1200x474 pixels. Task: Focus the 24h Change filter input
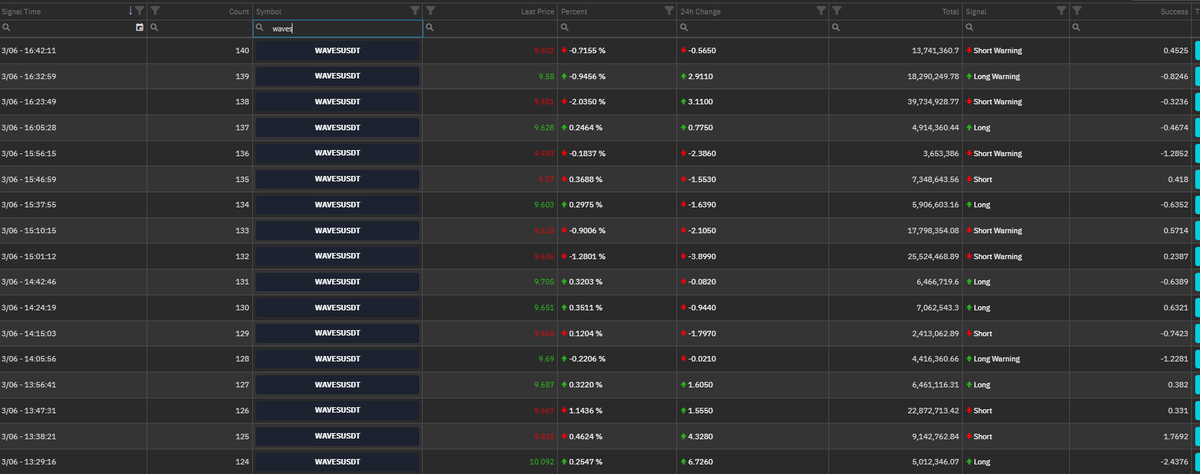(x=752, y=28)
